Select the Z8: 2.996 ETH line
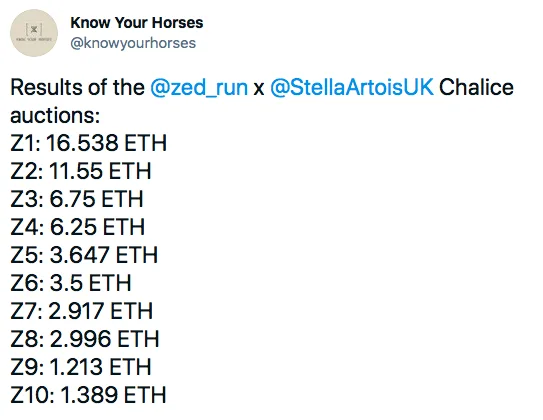This screenshot has width=543, height=420. [x=85, y=339]
